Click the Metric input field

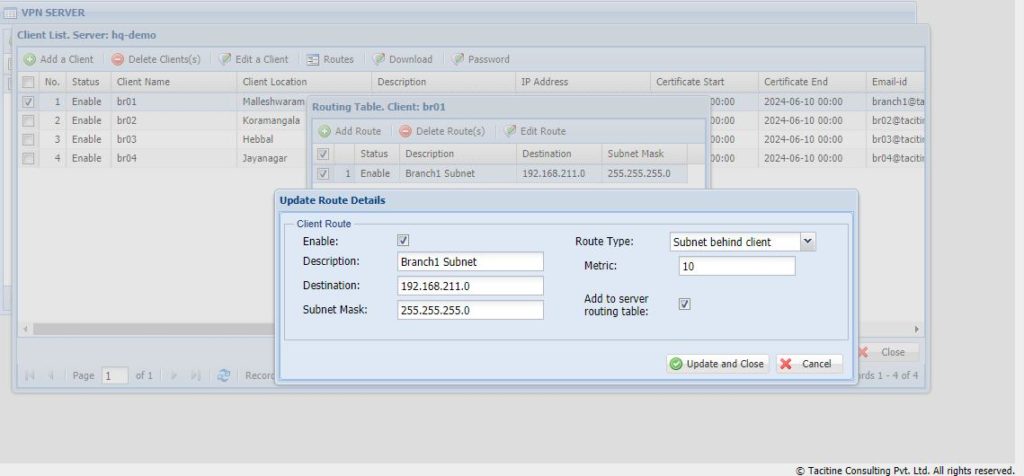737,266
